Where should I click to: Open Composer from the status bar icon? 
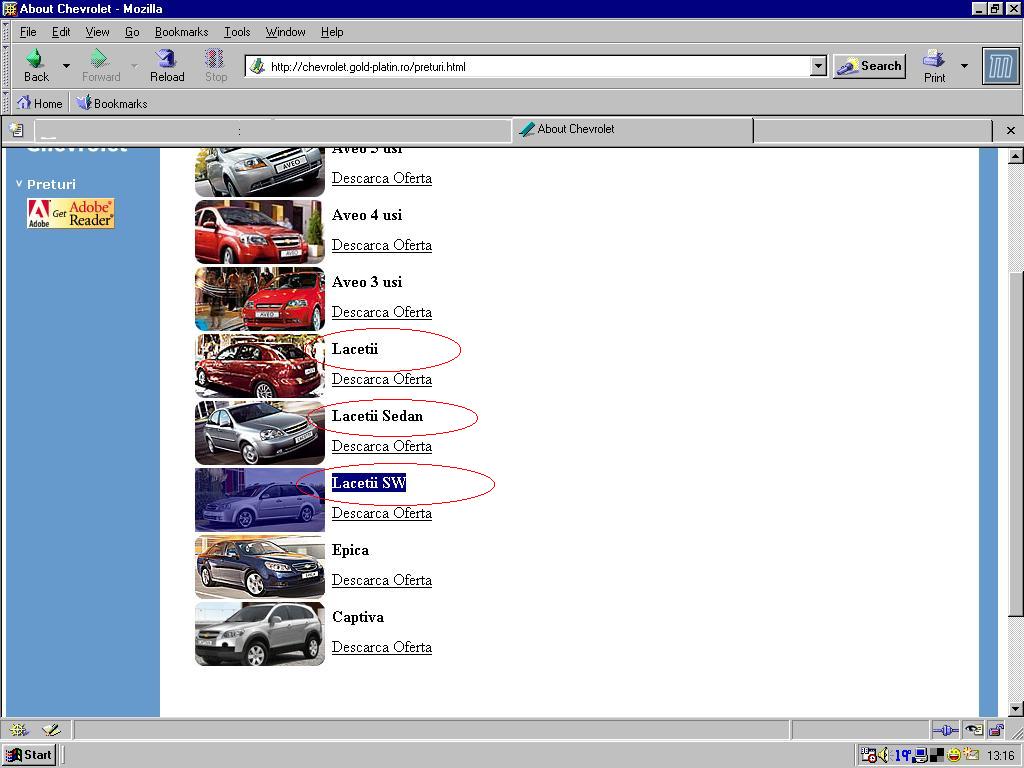[x=51, y=729]
